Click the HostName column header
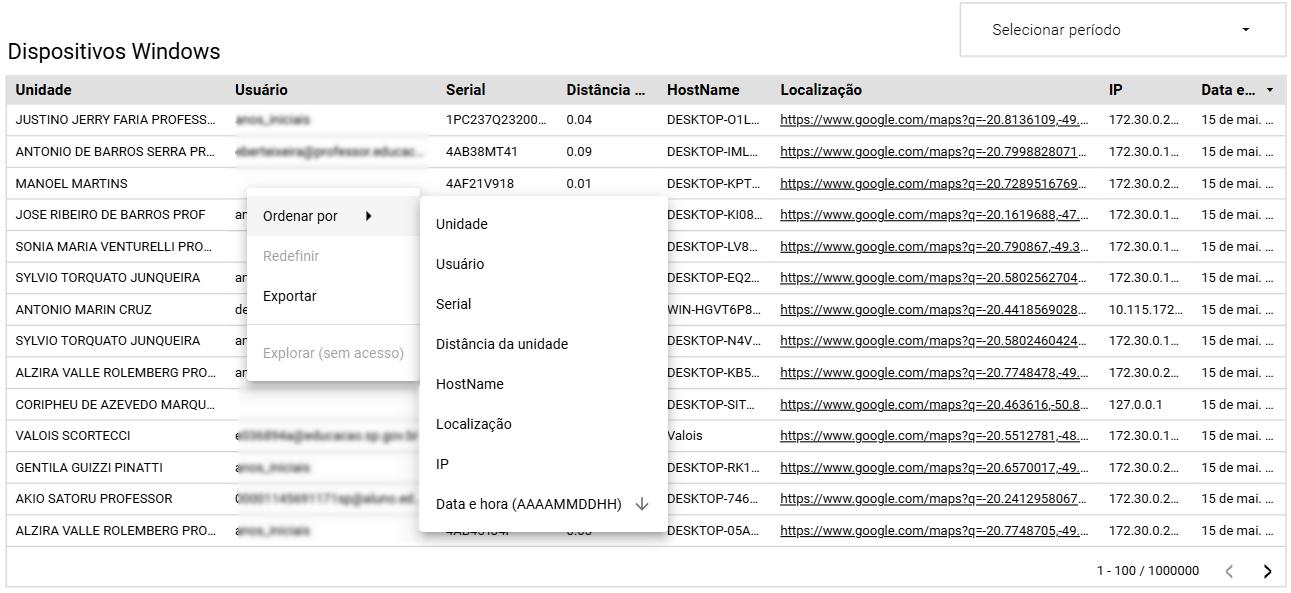Image resolution: width=1291 pixels, height=593 pixels. pos(703,90)
